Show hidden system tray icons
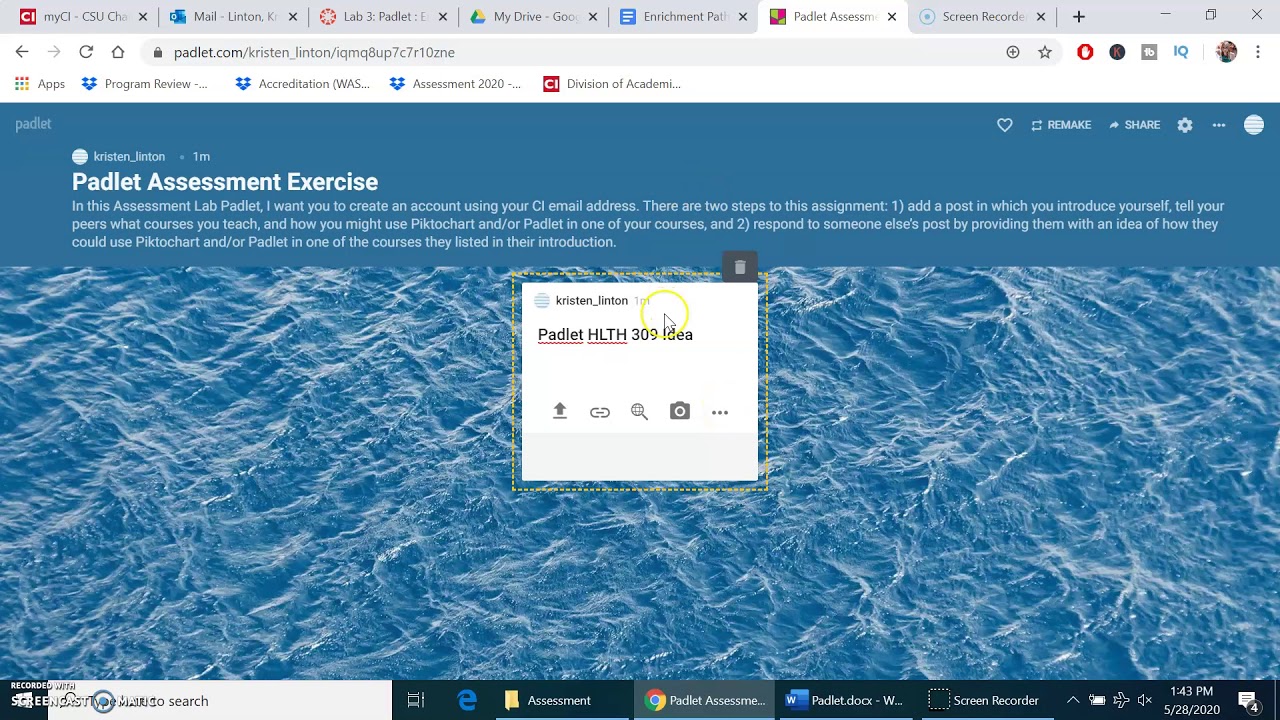This screenshot has width=1280, height=720. click(x=1073, y=700)
